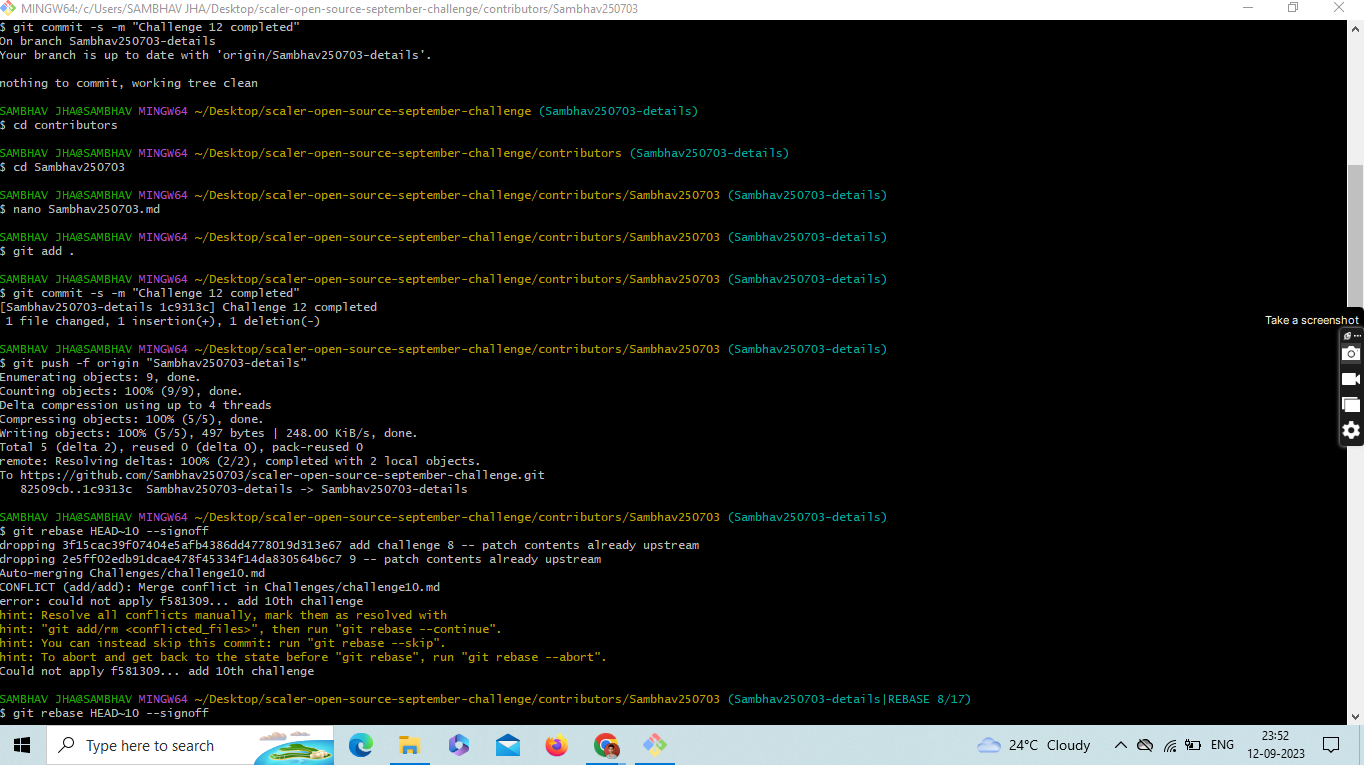The height and width of the screenshot is (765, 1364).
Task: Launch Google Chrome from the taskbar
Action: click(x=606, y=745)
